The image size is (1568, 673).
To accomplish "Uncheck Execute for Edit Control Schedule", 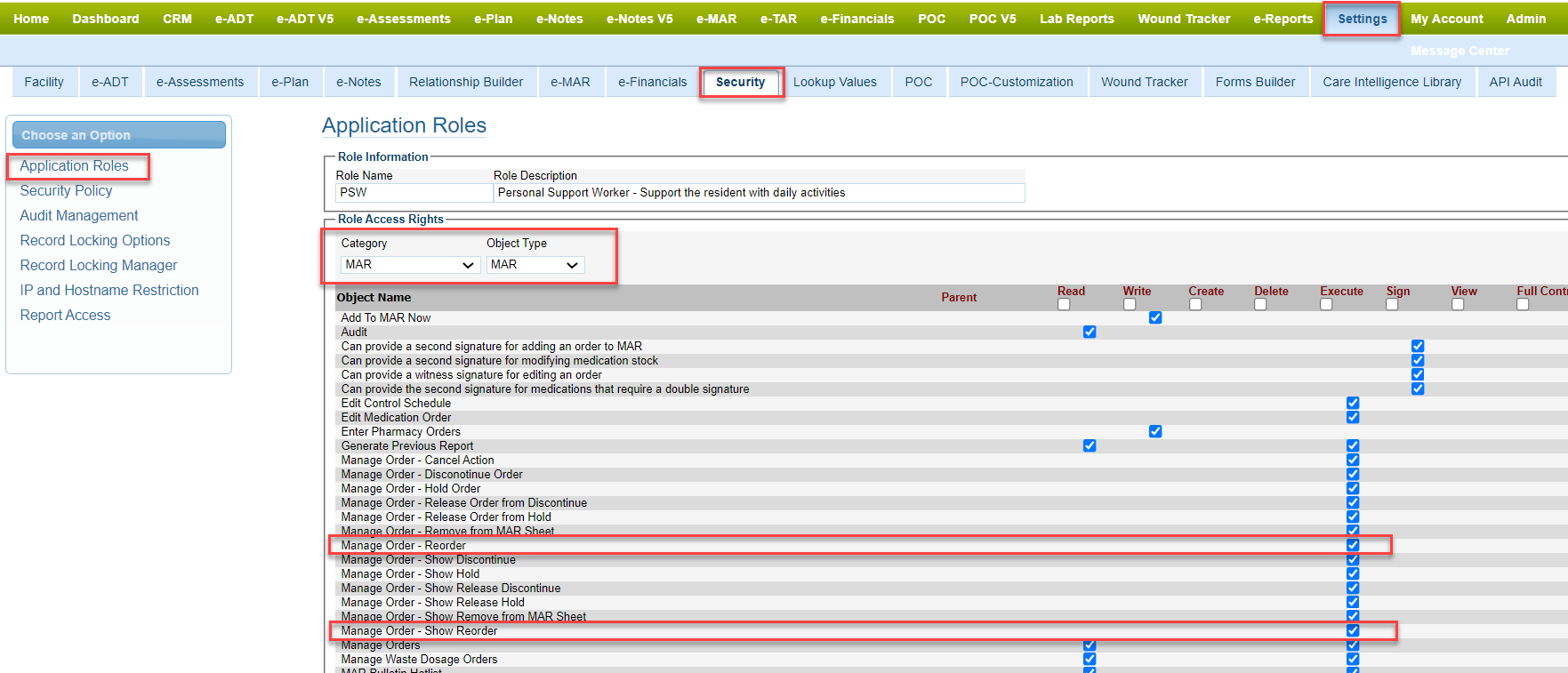I will pyautogui.click(x=1353, y=403).
